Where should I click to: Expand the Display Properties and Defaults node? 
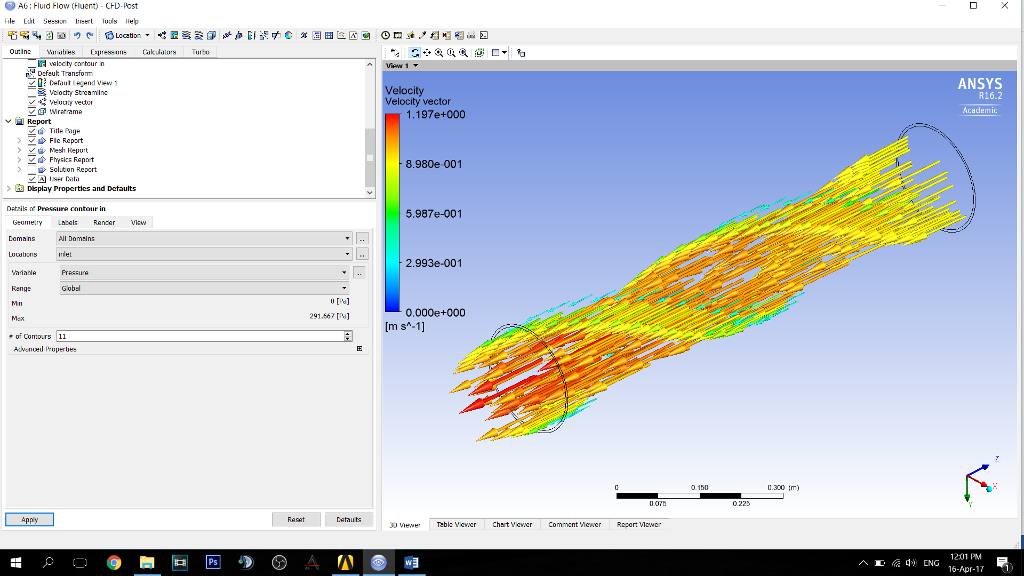pos(9,188)
